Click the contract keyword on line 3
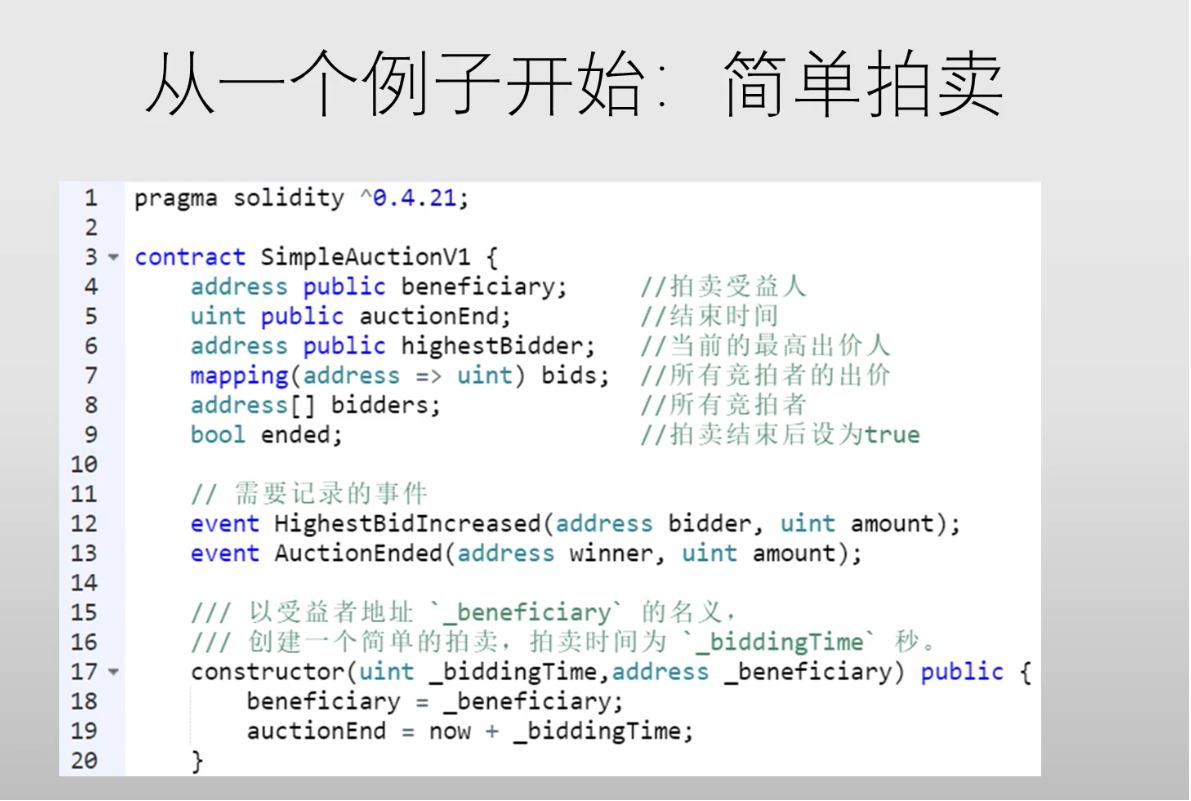This screenshot has height=801, width=1191. [x=189, y=257]
